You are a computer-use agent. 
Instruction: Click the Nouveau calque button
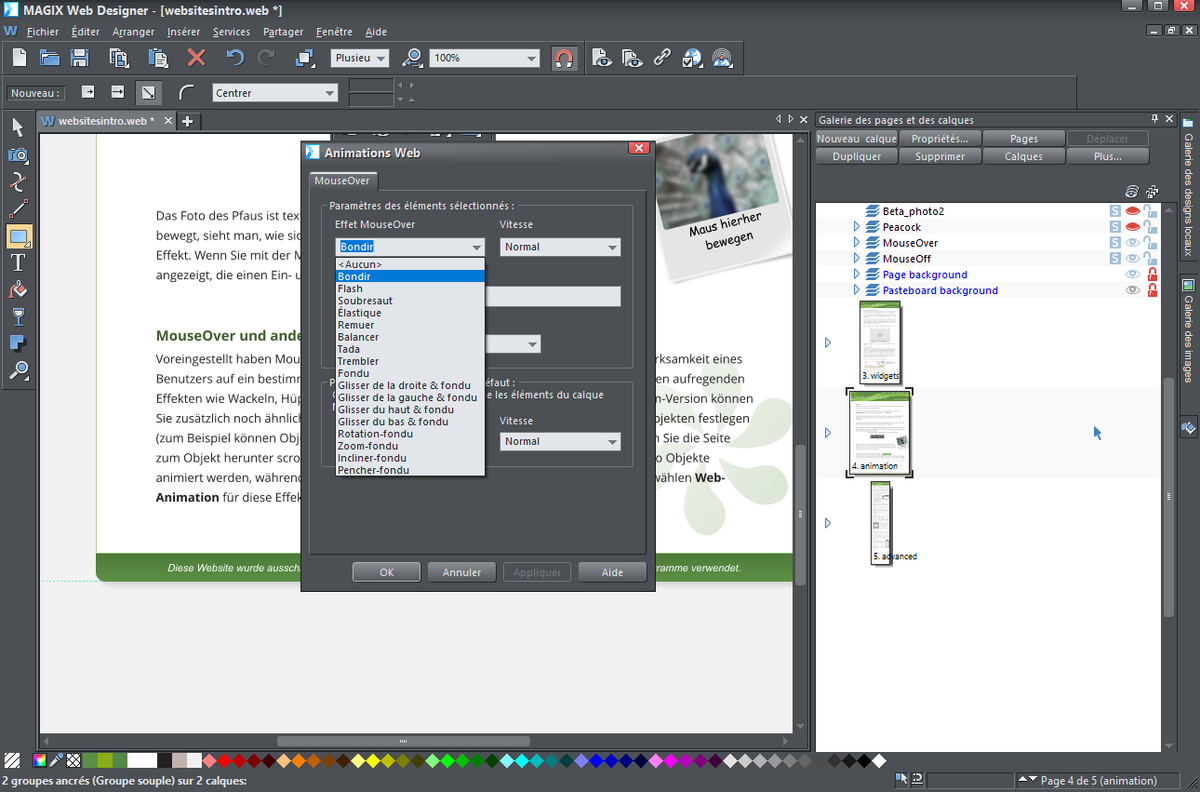857,139
